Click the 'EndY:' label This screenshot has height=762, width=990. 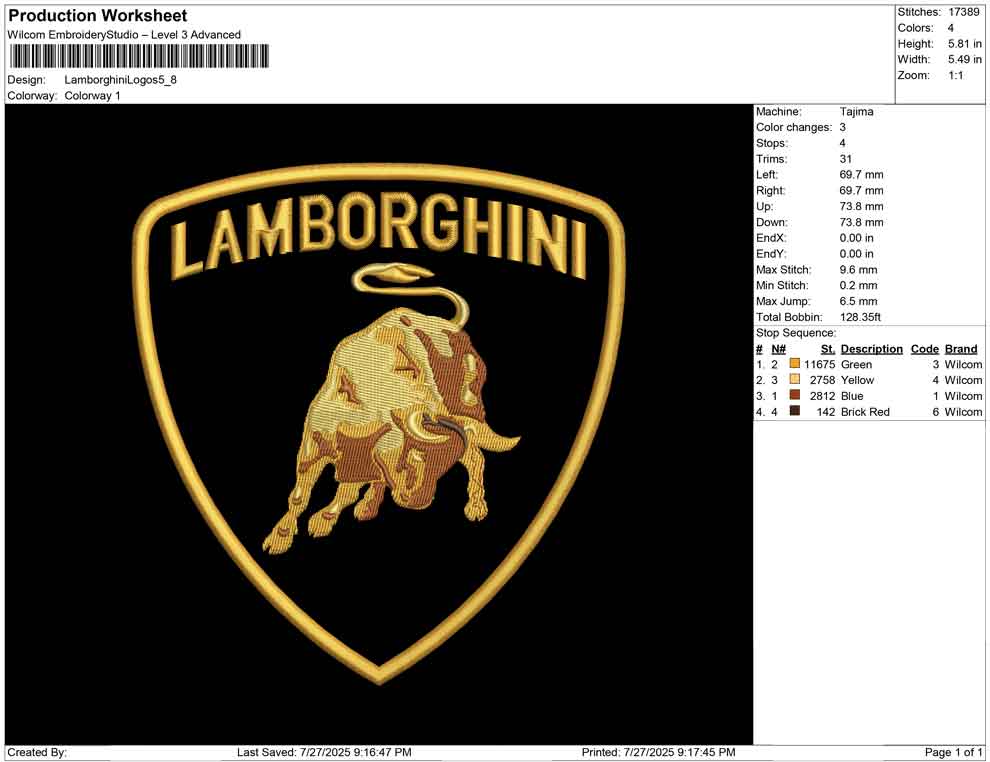click(772, 254)
